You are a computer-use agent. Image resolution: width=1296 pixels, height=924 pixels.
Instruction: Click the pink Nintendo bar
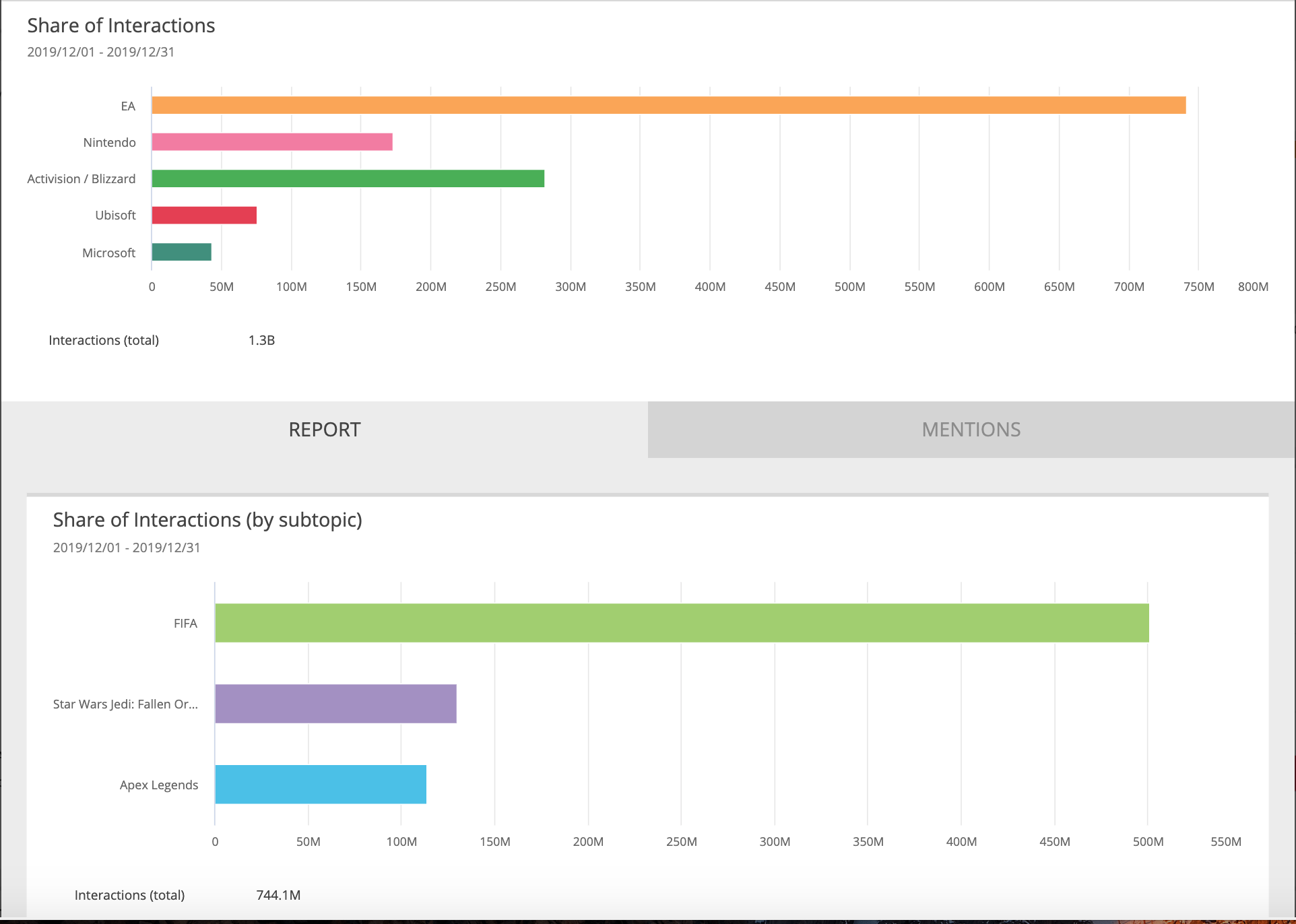(272, 142)
